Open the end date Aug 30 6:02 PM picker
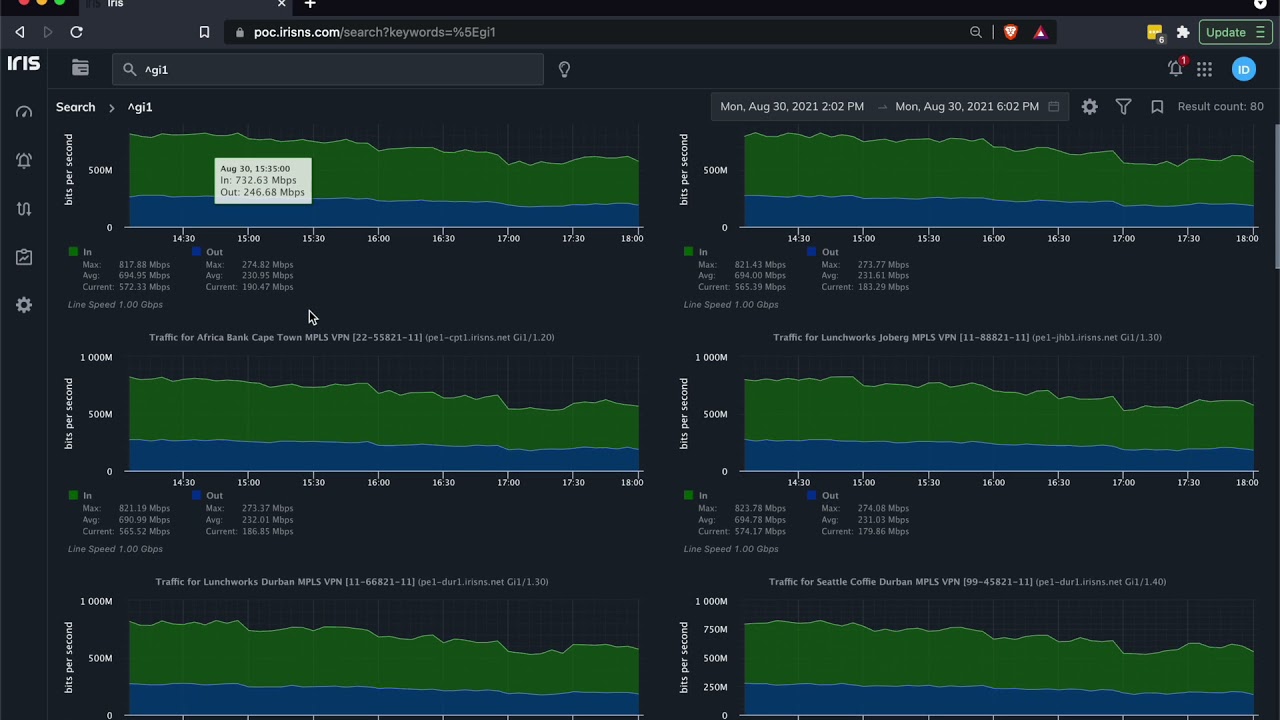This screenshot has height=720, width=1280. click(x=967, y=106)
